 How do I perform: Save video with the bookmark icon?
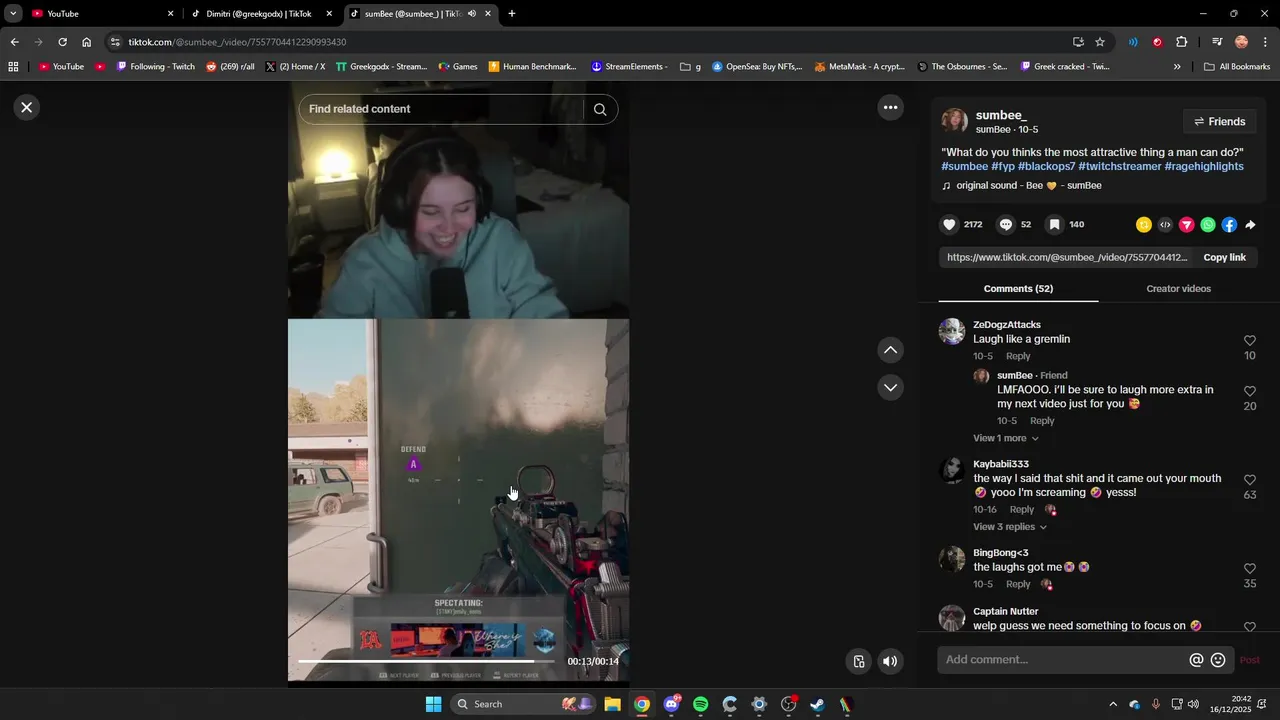pos(1054,224)
